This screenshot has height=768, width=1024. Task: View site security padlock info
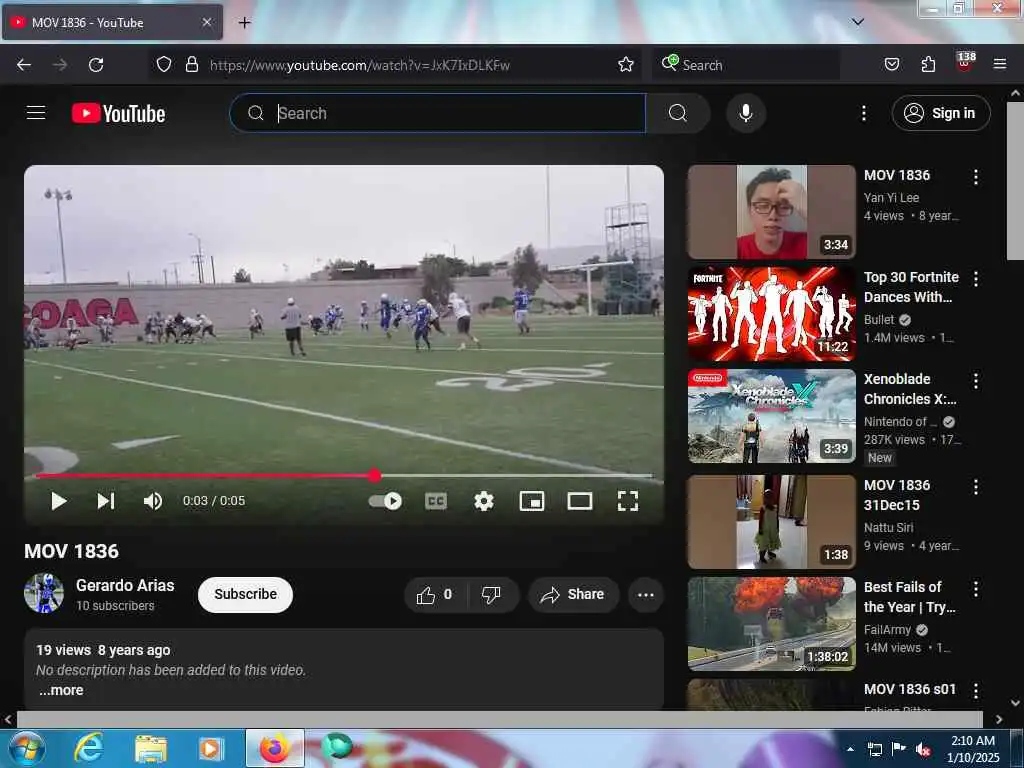point(191,64)
